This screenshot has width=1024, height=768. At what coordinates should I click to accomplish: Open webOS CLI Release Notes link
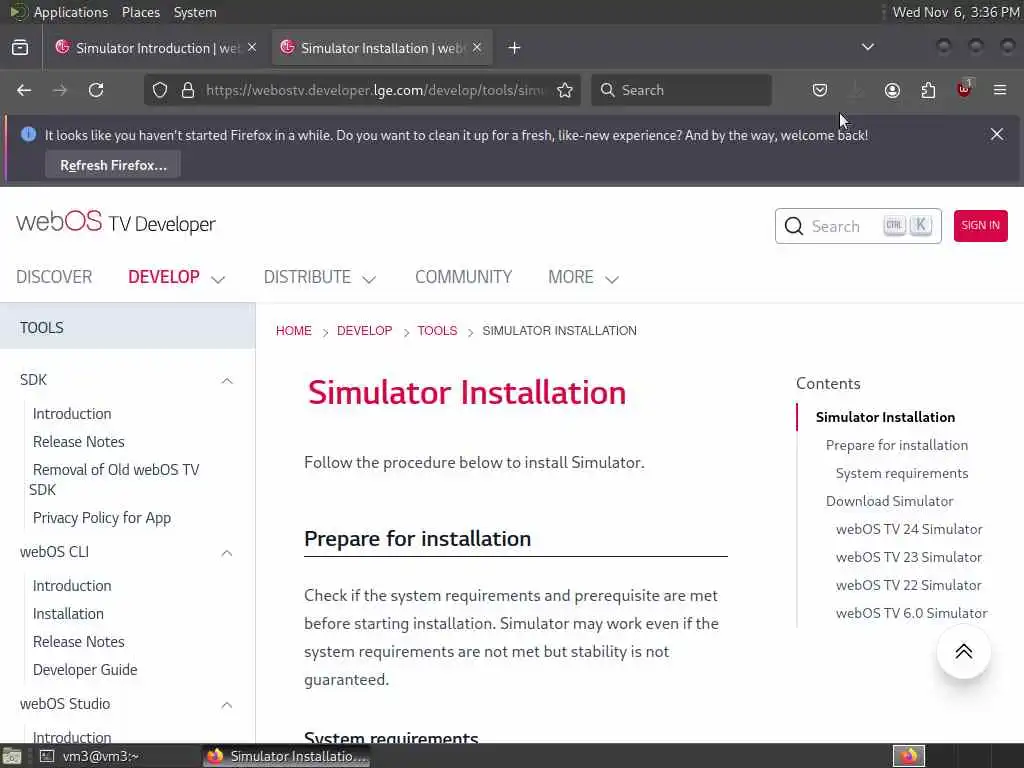click(78, 642)
